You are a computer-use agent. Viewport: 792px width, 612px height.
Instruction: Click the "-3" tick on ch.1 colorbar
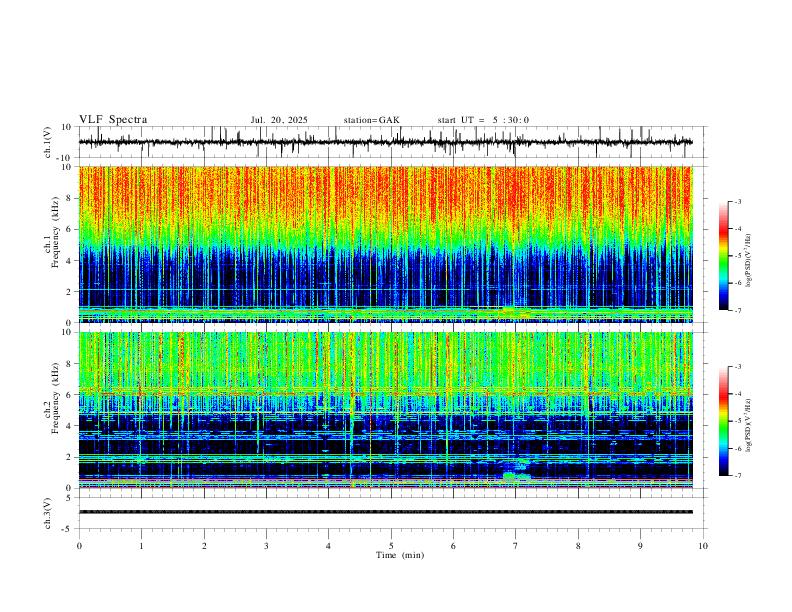click(x=738, y=201)
